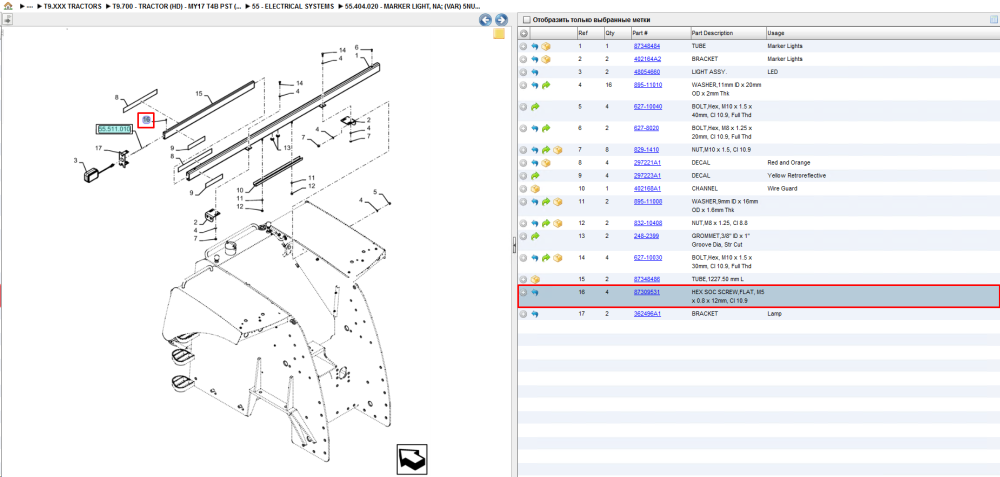Select callout 15 tube label in diagram
The height and width of the screenshot is (477, 1000).
point(199,94)
